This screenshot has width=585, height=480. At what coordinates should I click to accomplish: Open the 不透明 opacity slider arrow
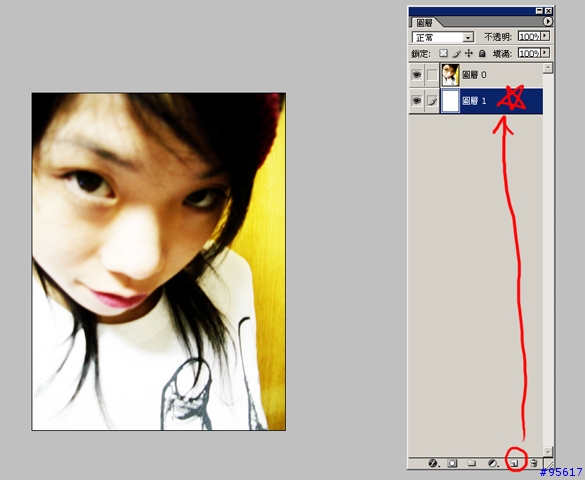(545, 36)
